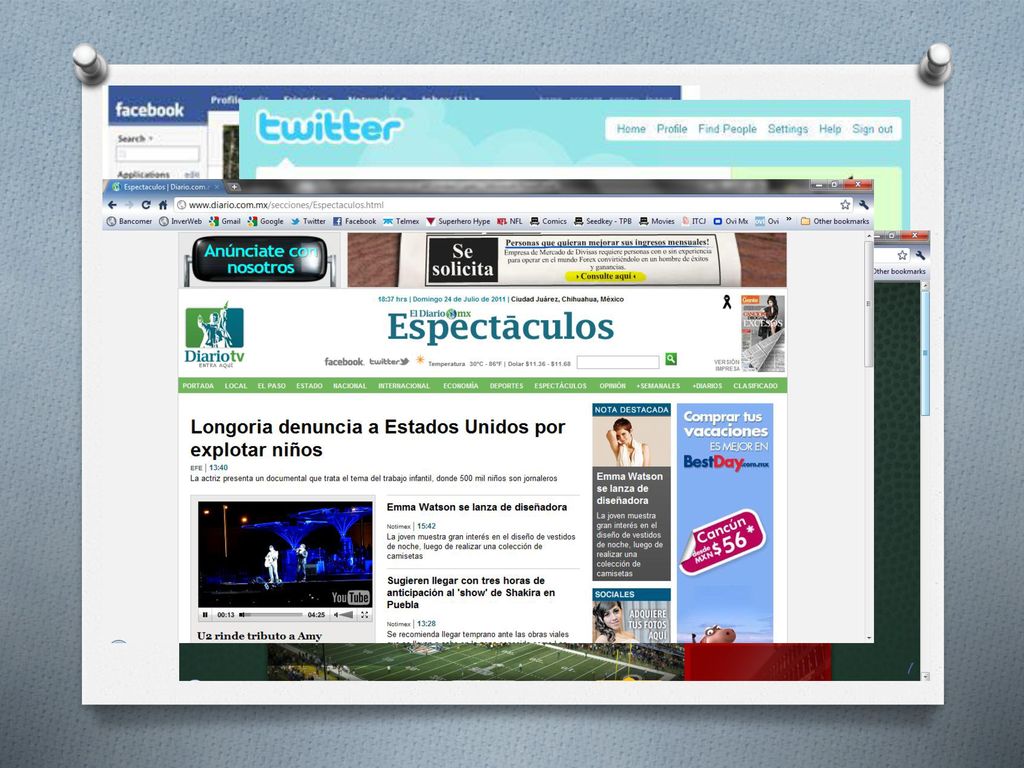
Task: Open Longoria denuncia a Estados Unidos headline
Action: 377,438
